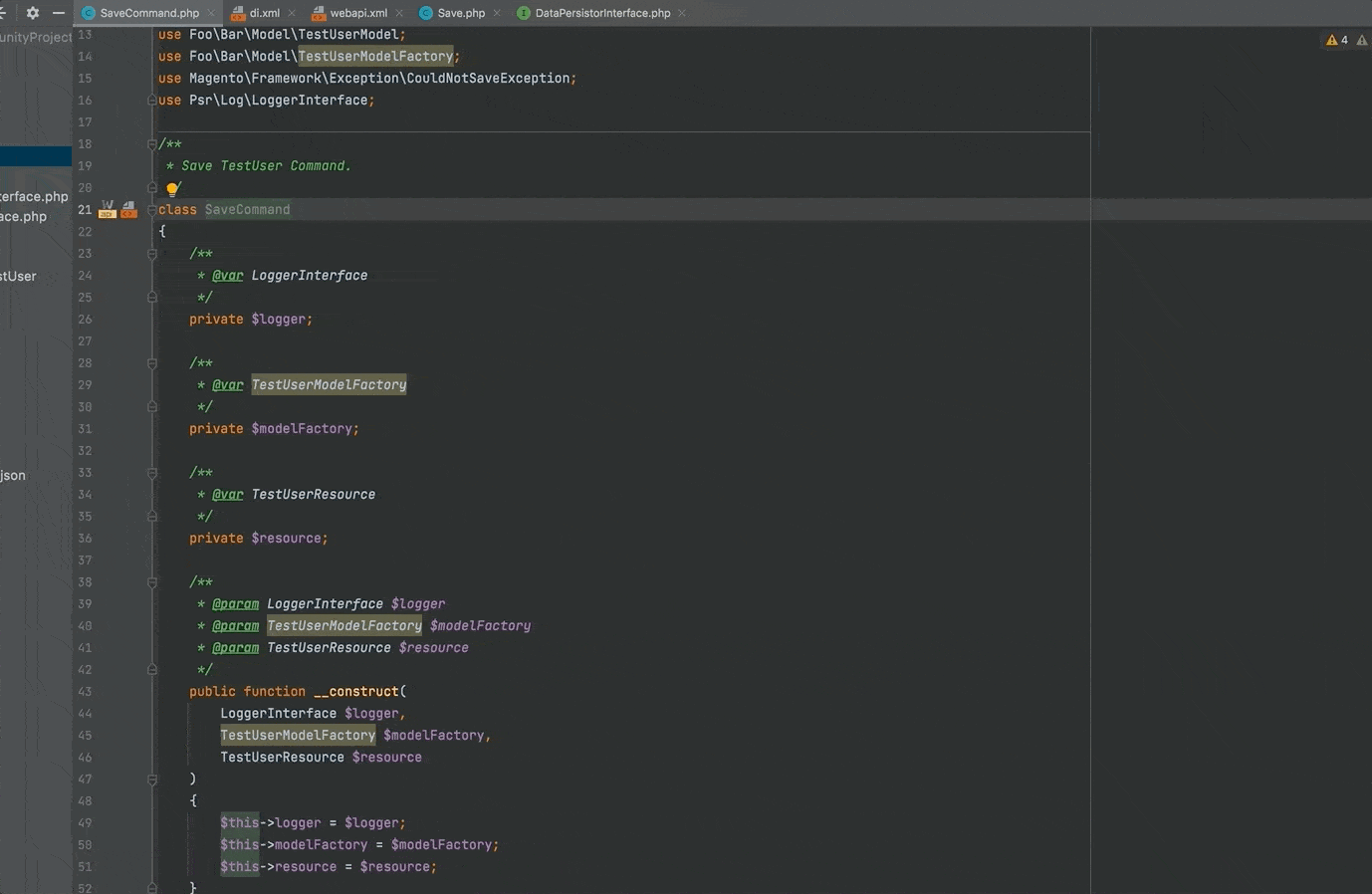Switch to the di.xml tab
Viewport: 1372px width, 894px height.
[264, 13]
